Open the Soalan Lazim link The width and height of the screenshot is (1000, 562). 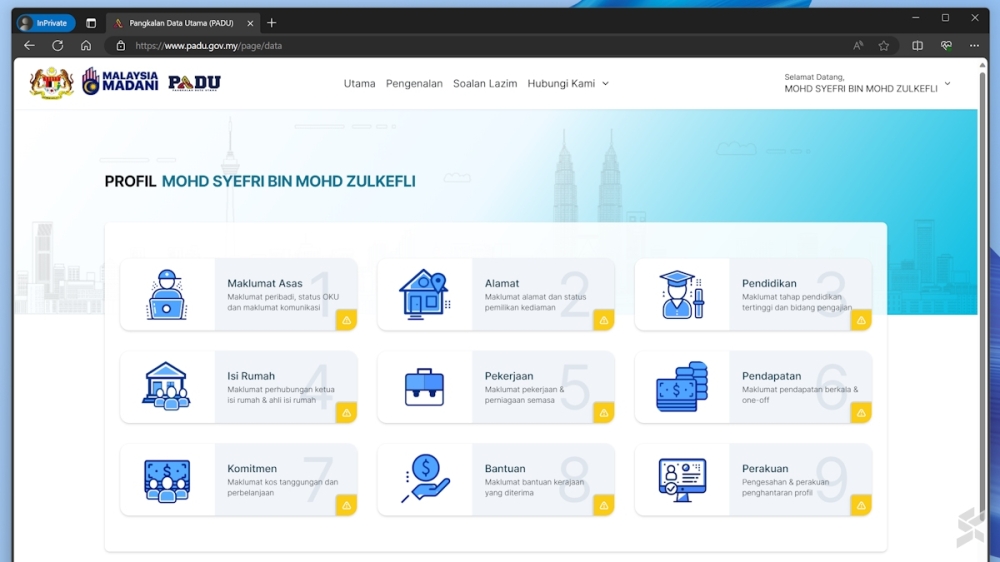pos(485,84)
